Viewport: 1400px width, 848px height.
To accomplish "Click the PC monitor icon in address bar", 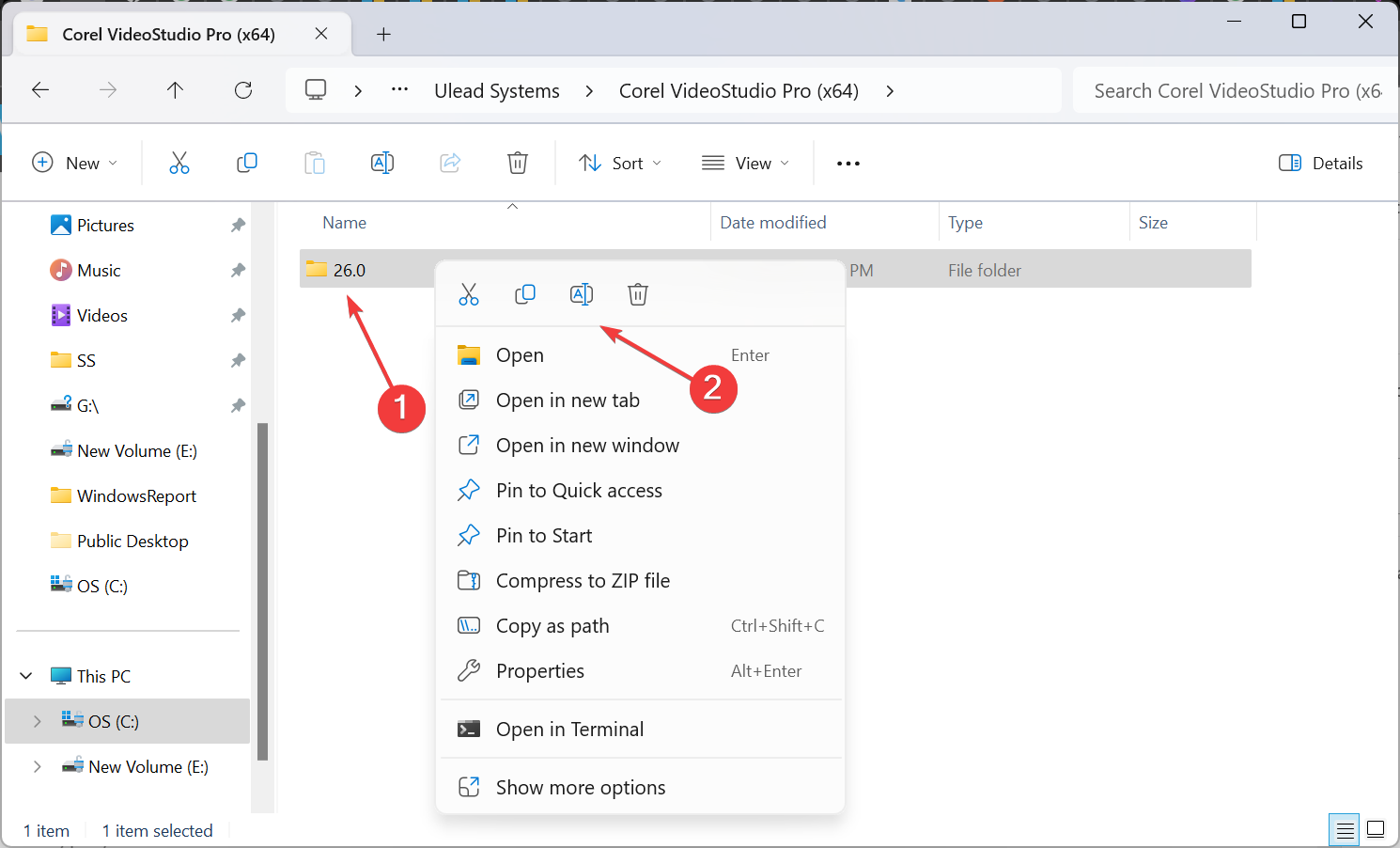I will click(x=316, y=90).
